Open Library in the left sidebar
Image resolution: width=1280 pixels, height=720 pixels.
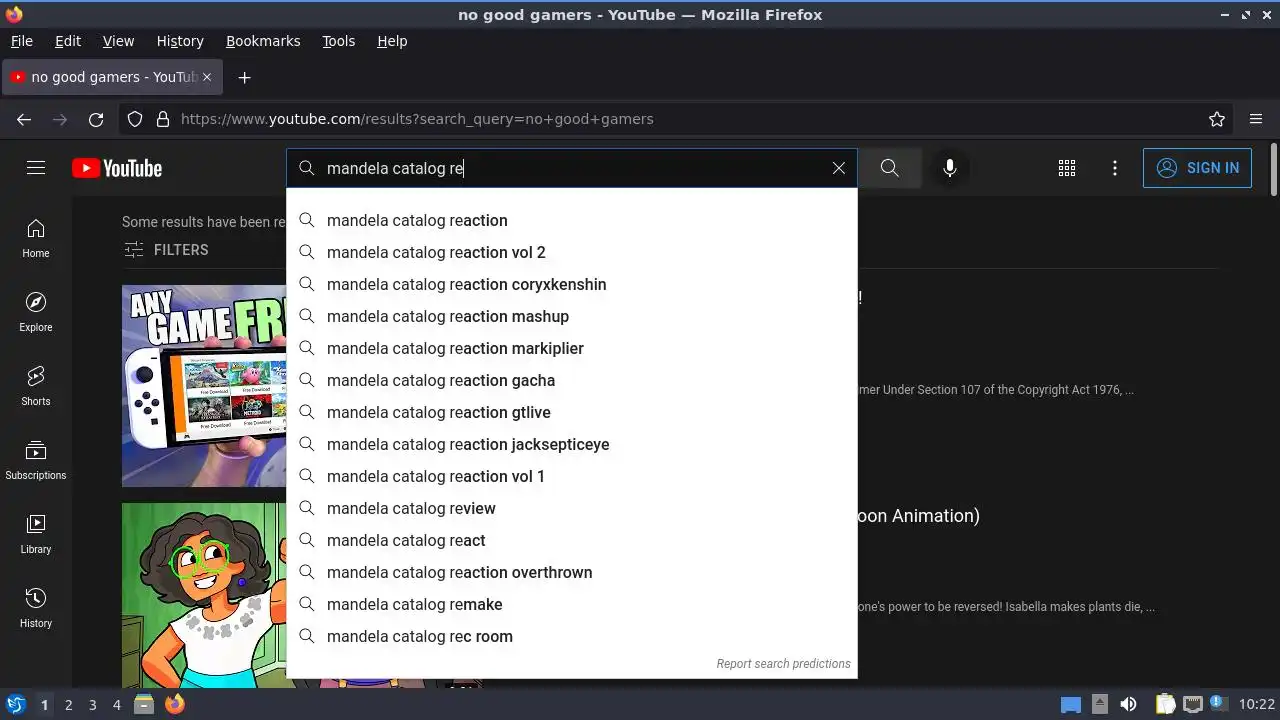[36, 535]
